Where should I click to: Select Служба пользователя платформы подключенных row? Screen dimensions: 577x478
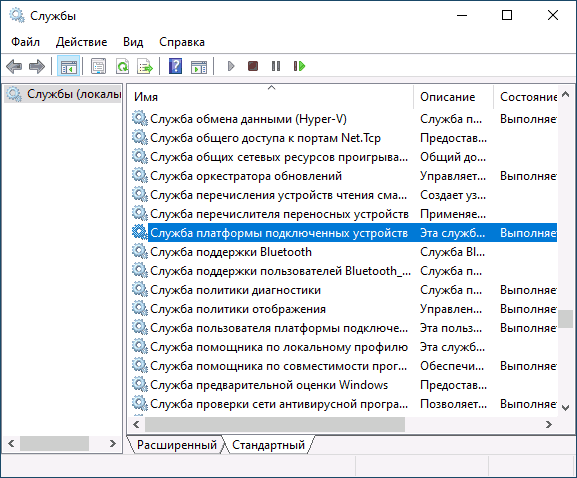click(344, 328)
